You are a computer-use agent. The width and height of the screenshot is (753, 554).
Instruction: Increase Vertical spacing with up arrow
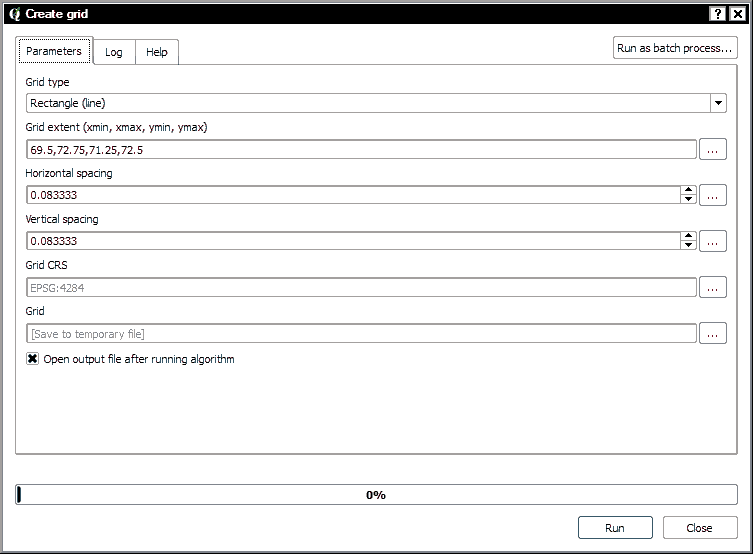(x=688, y=236)
